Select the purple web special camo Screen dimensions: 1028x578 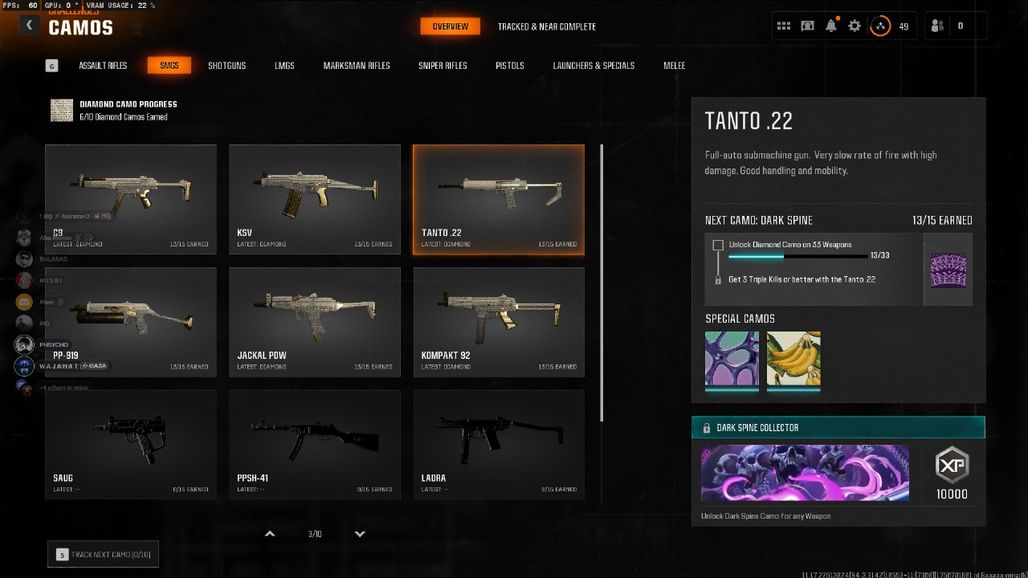732,358
